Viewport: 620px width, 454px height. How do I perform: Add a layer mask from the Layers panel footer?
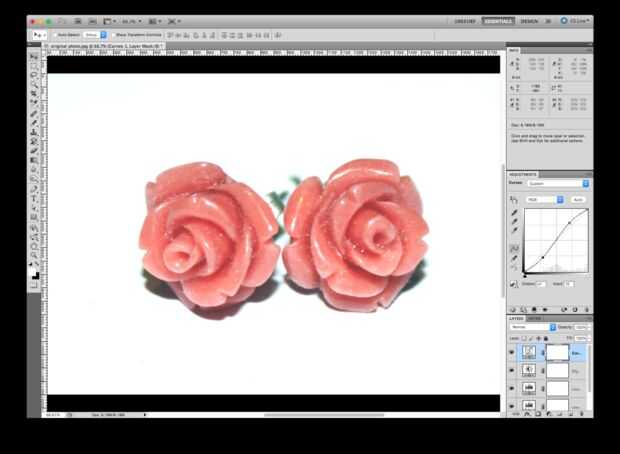click(x=538, y=414)
